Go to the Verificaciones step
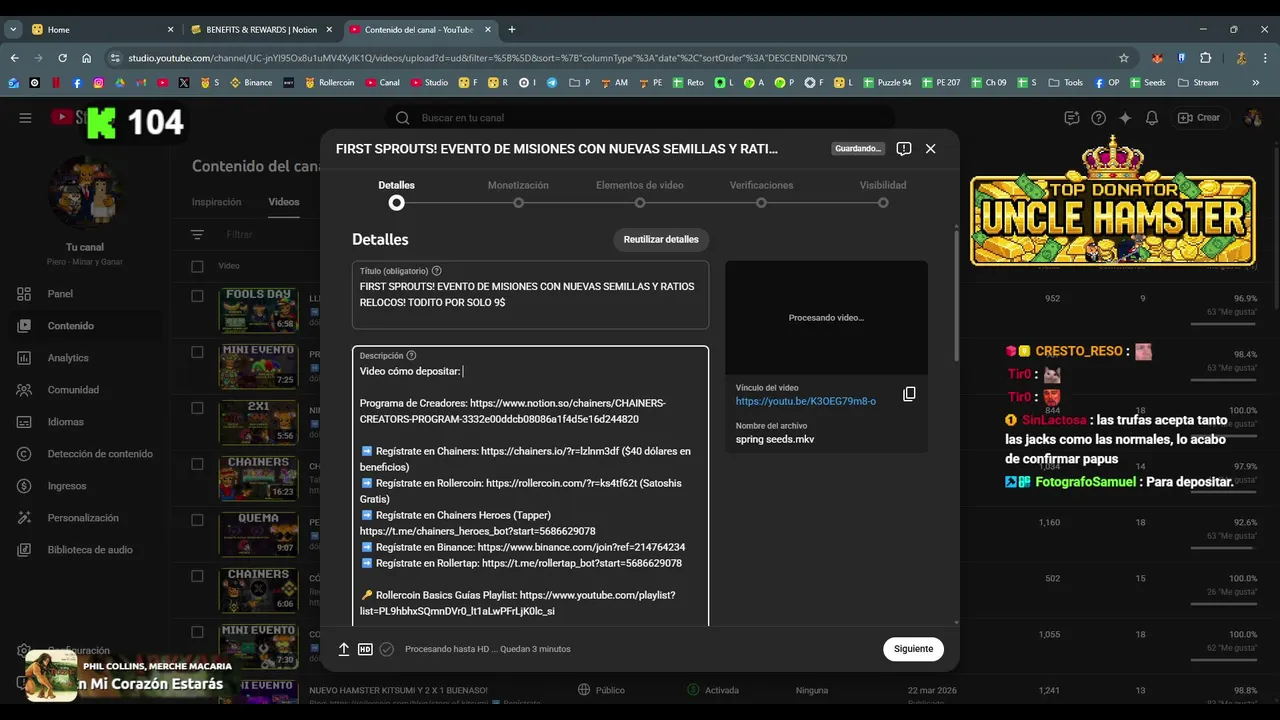The width and height of the screenshot is (1280, 720). (x=761, y=194)
